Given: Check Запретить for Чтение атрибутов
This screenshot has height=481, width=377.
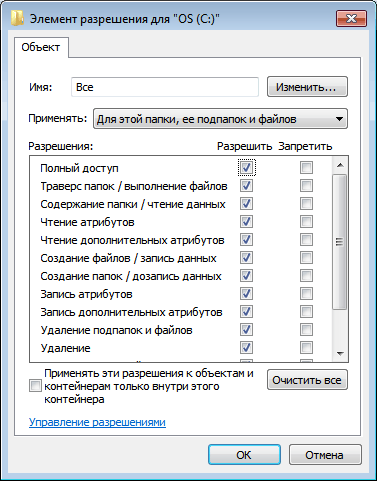Looking at the screenshot, I should pyautogui.click(x=306, y=221).
